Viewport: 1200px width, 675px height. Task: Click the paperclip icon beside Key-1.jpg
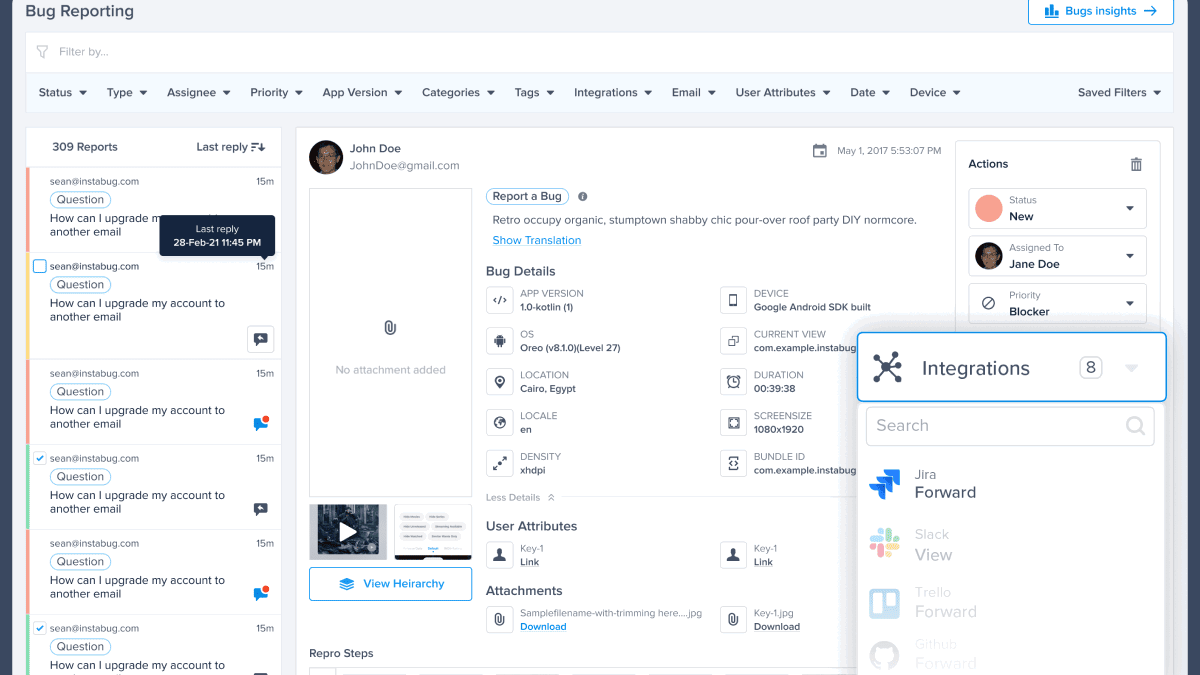click(733, 620)
